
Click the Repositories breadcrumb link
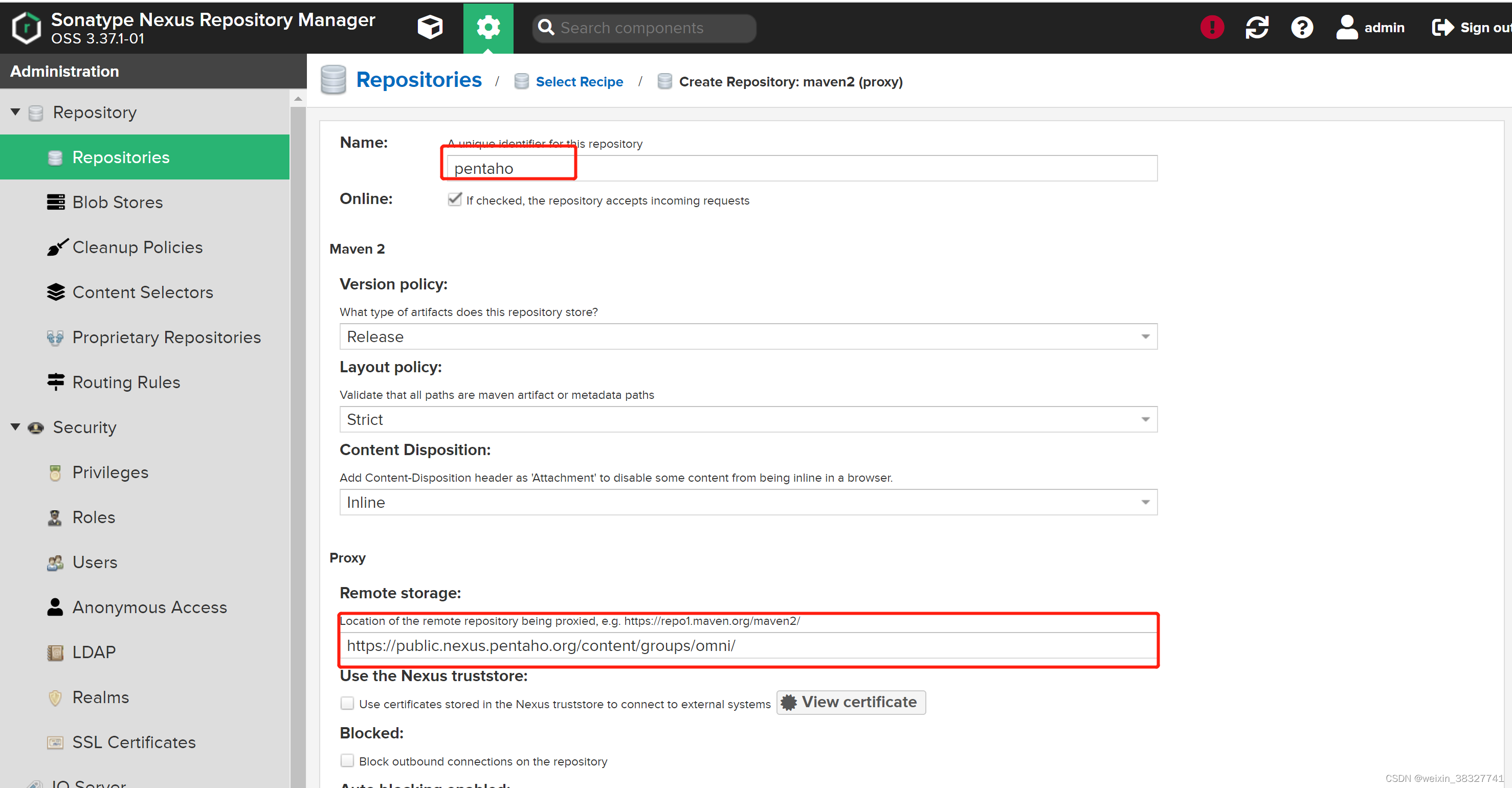(x=418, y=80)
